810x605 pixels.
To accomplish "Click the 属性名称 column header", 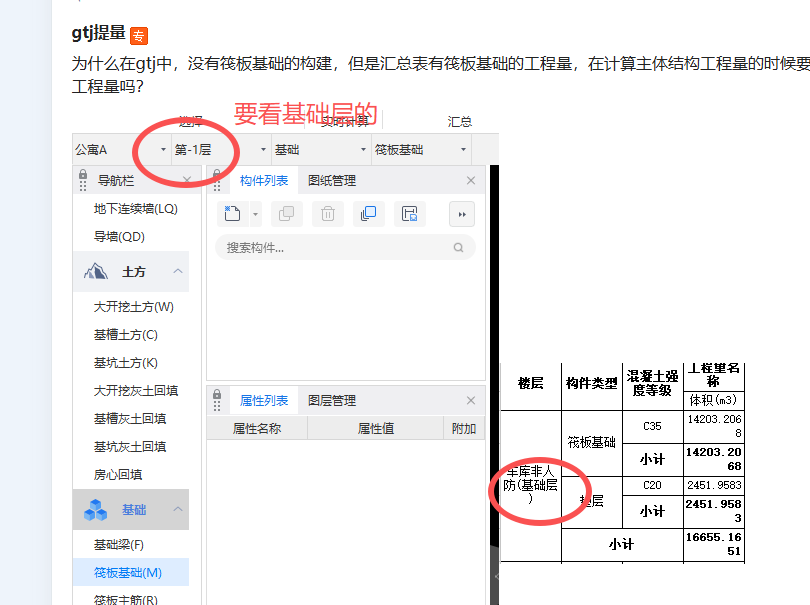I will [x=257, y=428].
